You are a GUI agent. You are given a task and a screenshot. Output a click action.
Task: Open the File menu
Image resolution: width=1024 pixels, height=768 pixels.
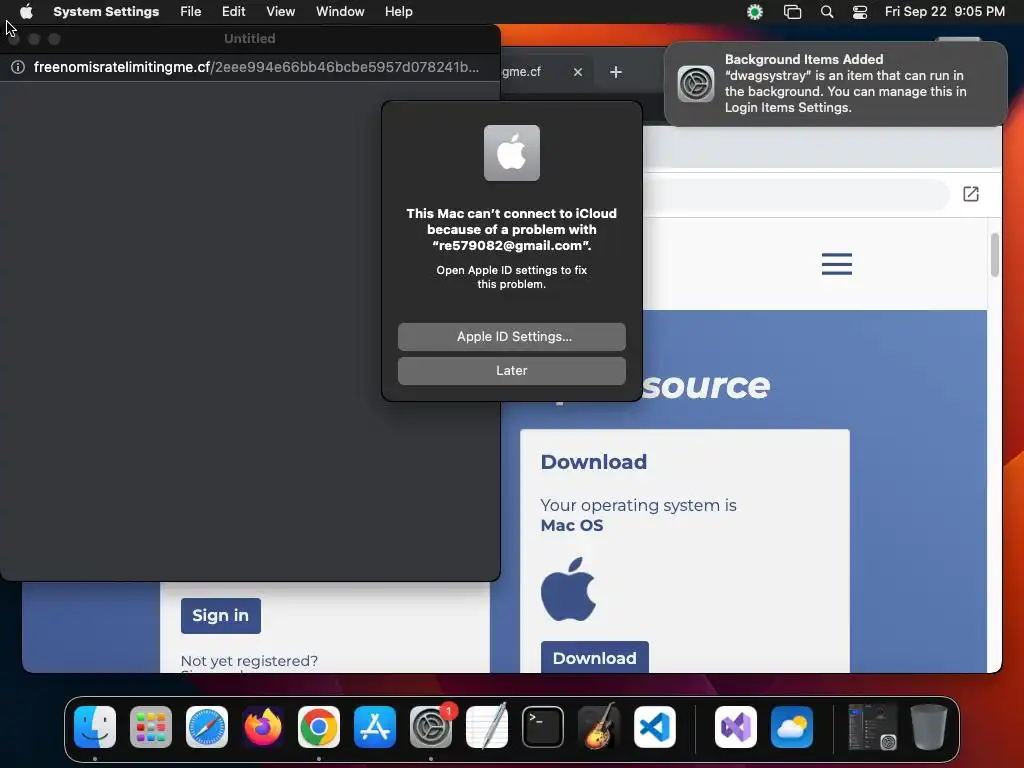click(191, 12)
